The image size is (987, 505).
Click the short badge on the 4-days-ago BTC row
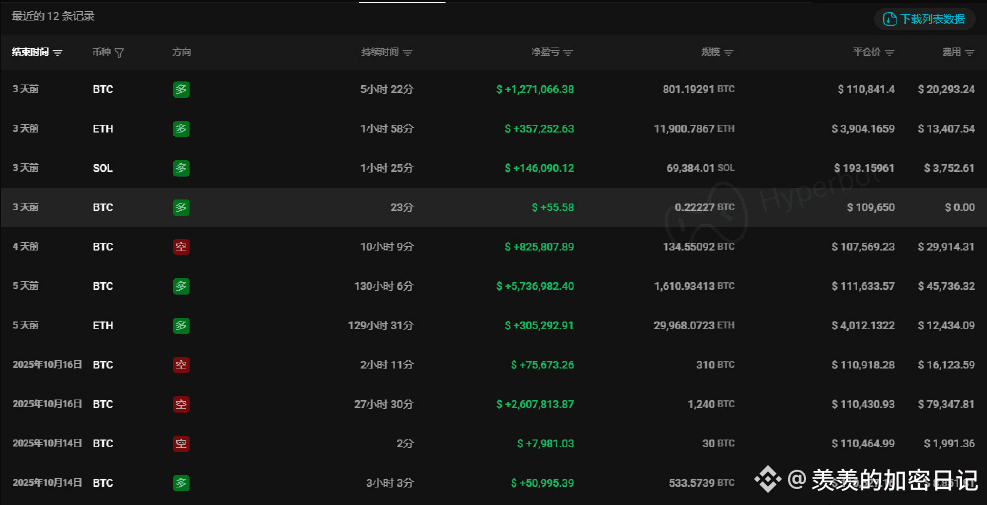[x=181, y=246]
